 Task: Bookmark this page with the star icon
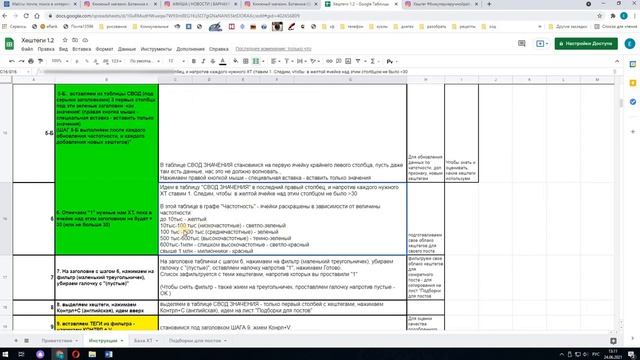tap(600, 16)
